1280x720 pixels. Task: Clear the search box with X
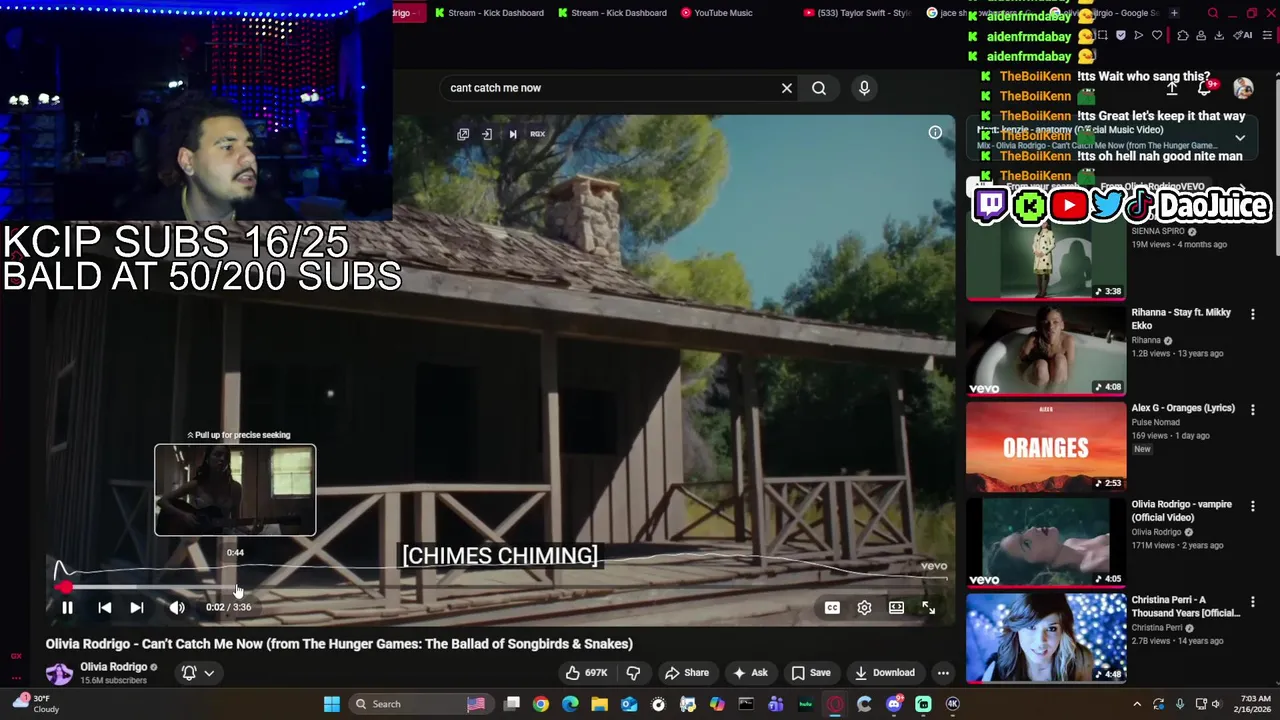[x=787, y=88]
